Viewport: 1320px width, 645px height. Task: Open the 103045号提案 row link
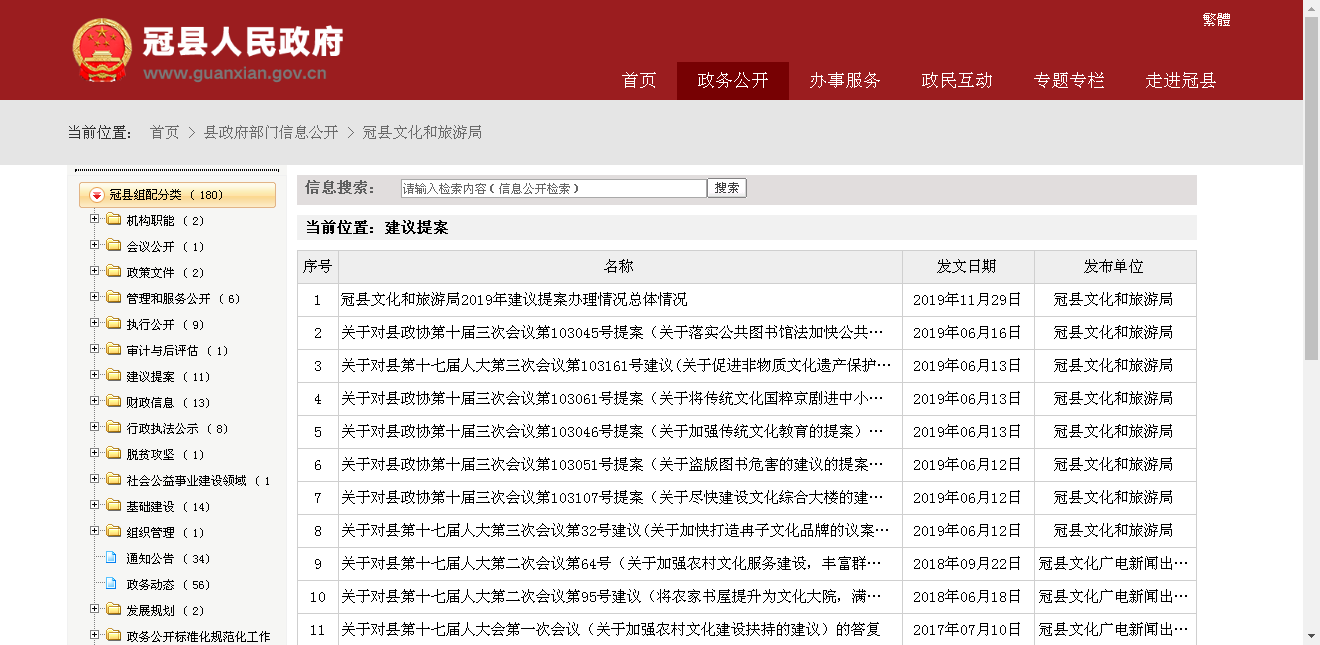coord(612,332)
